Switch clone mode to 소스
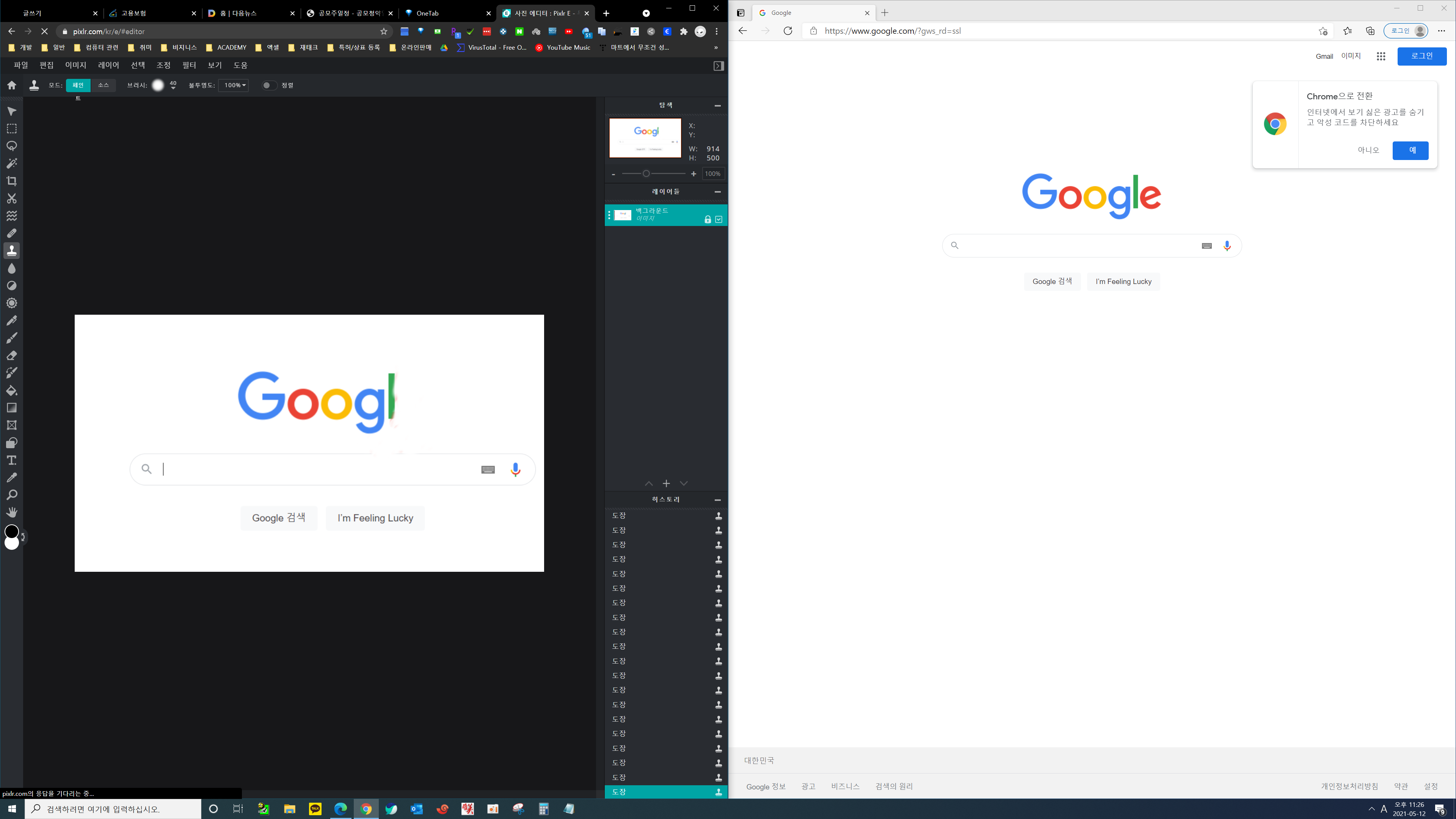 tap(104, 85)
